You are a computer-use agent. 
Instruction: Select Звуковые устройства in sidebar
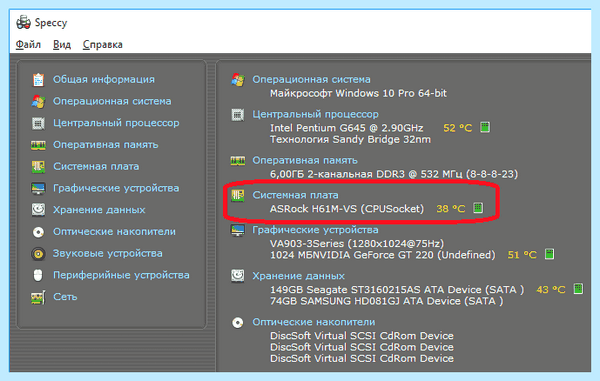[108, 253]
